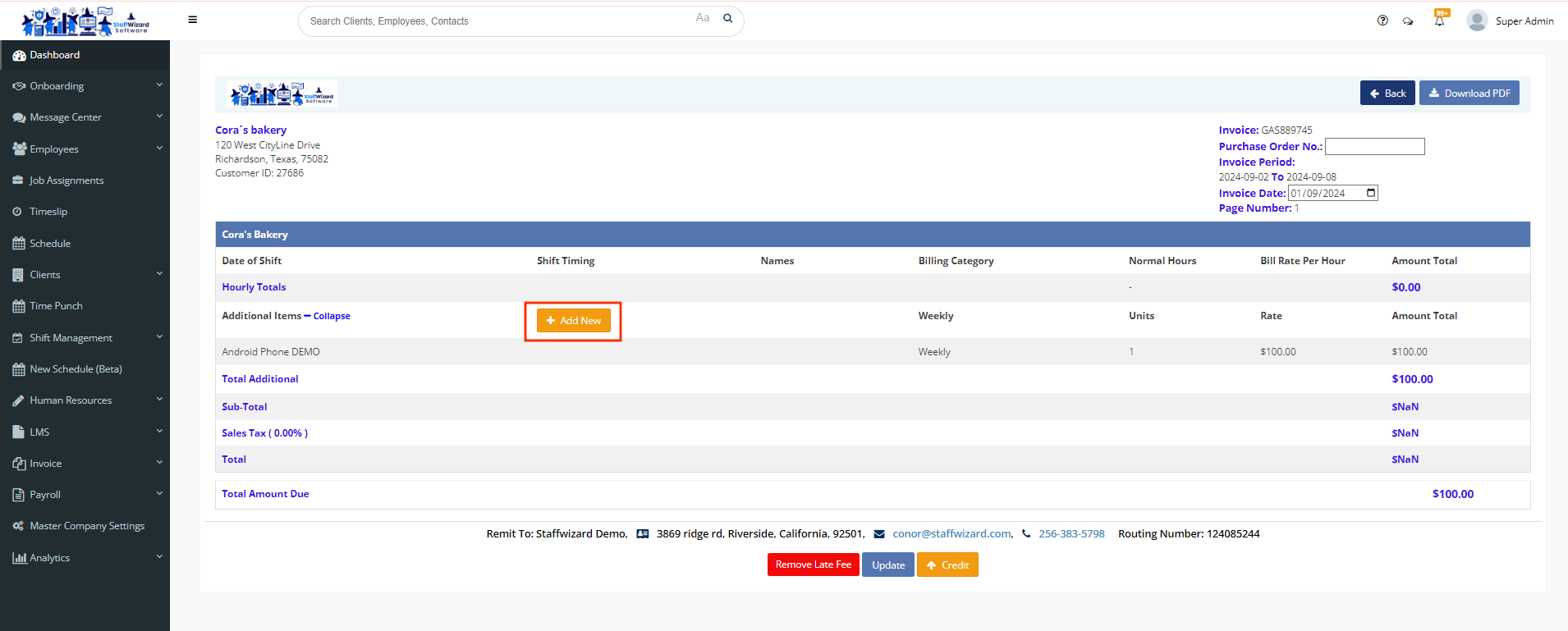Viewport: 1568px width, 631px height.
Task: Download the invoice PDF
Action: (1469, 93)
